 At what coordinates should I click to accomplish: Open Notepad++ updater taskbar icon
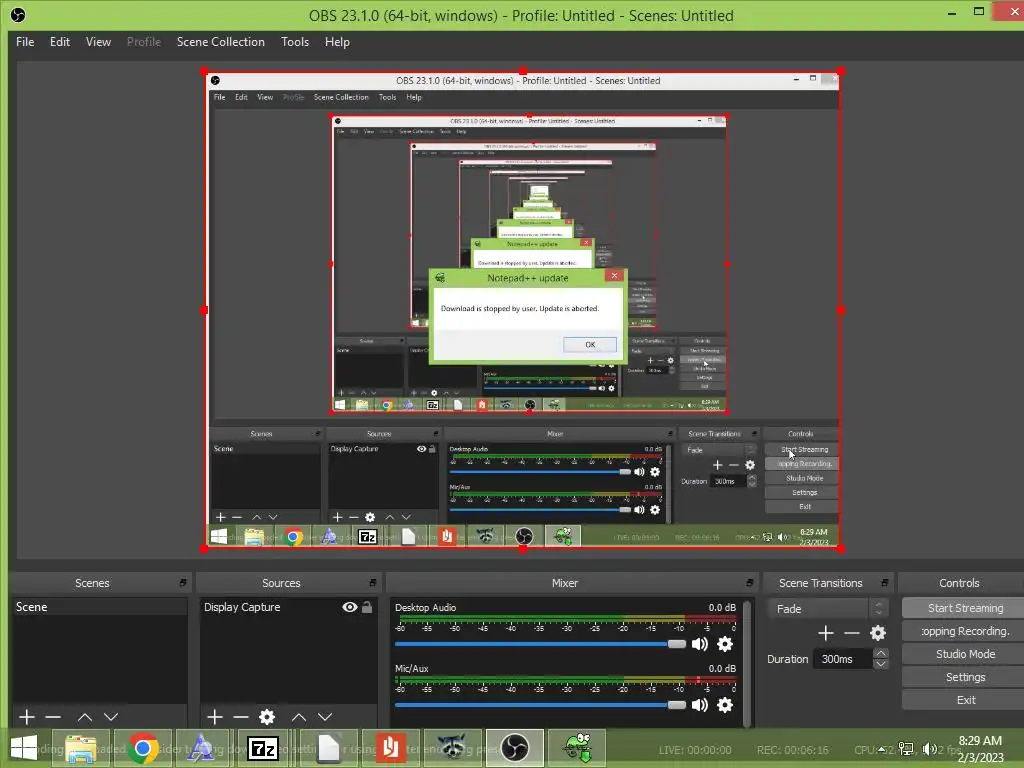tap(577, 748)
